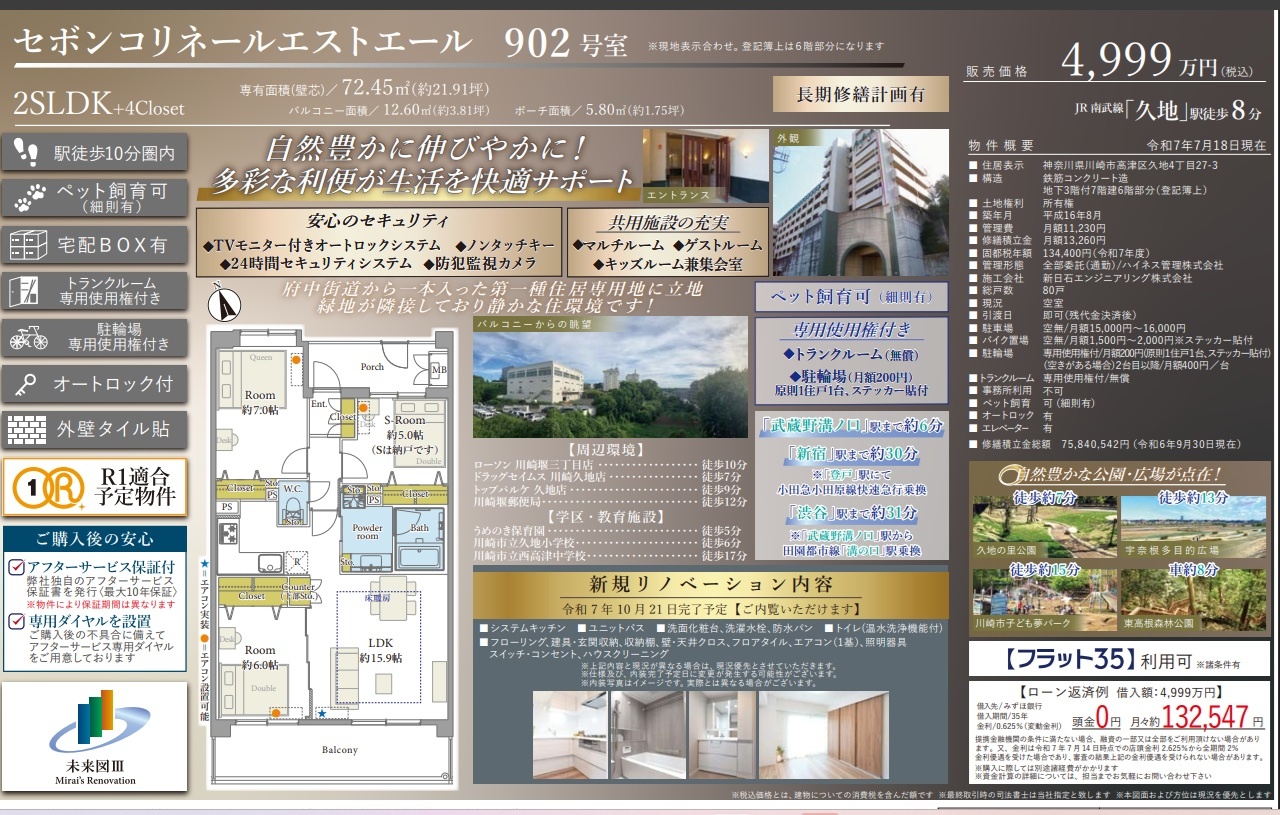Click the 長期修繕計画有 gold badge

click(861, 94)
